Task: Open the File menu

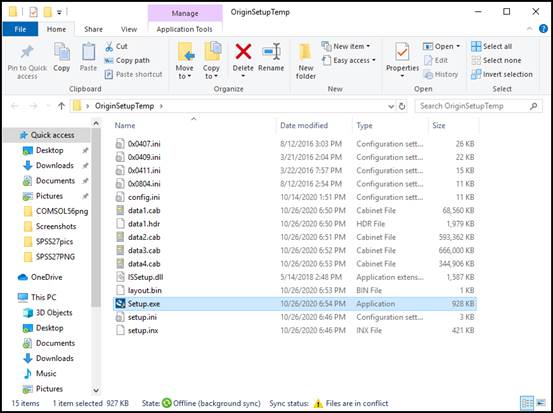Action: [x=20, y=29]
